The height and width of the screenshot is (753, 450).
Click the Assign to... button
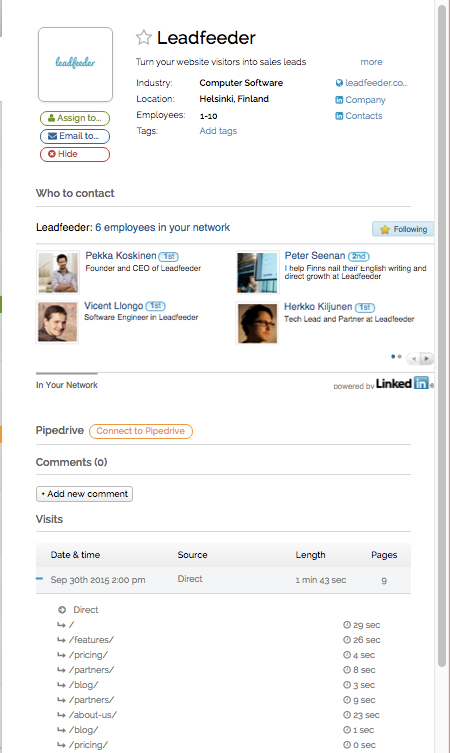75,118
